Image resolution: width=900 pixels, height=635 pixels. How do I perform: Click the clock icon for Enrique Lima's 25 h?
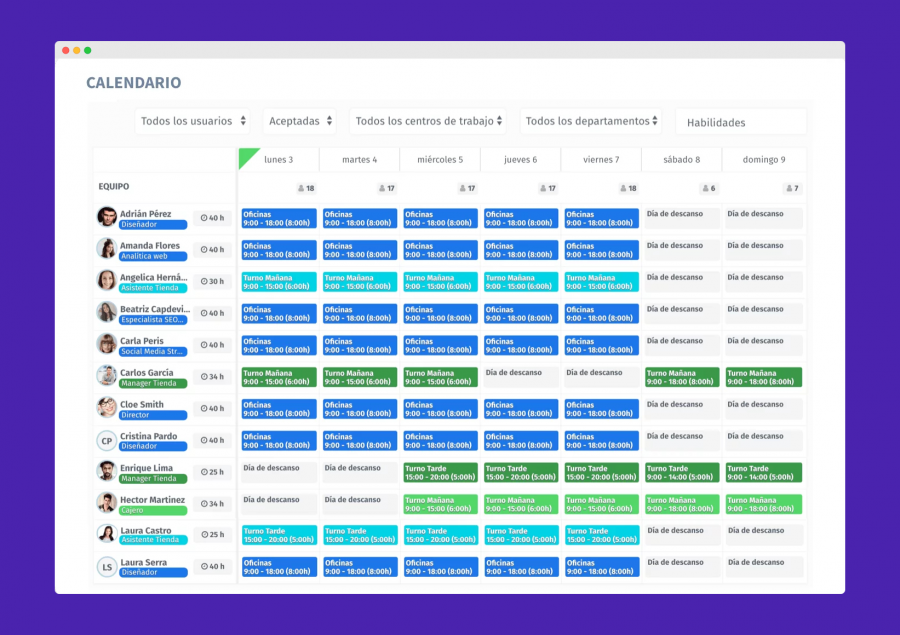click(x=204, y=472)
